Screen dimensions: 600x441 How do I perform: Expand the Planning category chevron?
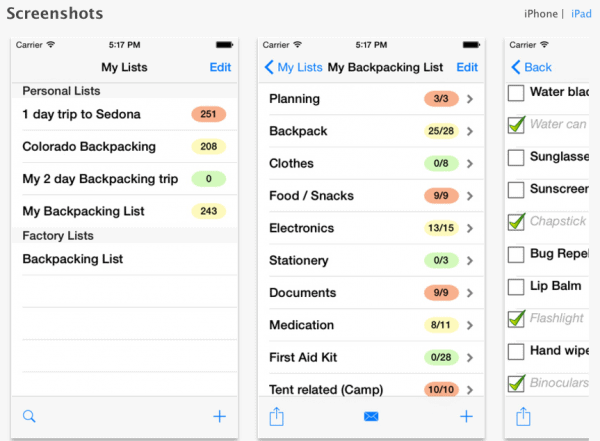click(x=470, y=99)
